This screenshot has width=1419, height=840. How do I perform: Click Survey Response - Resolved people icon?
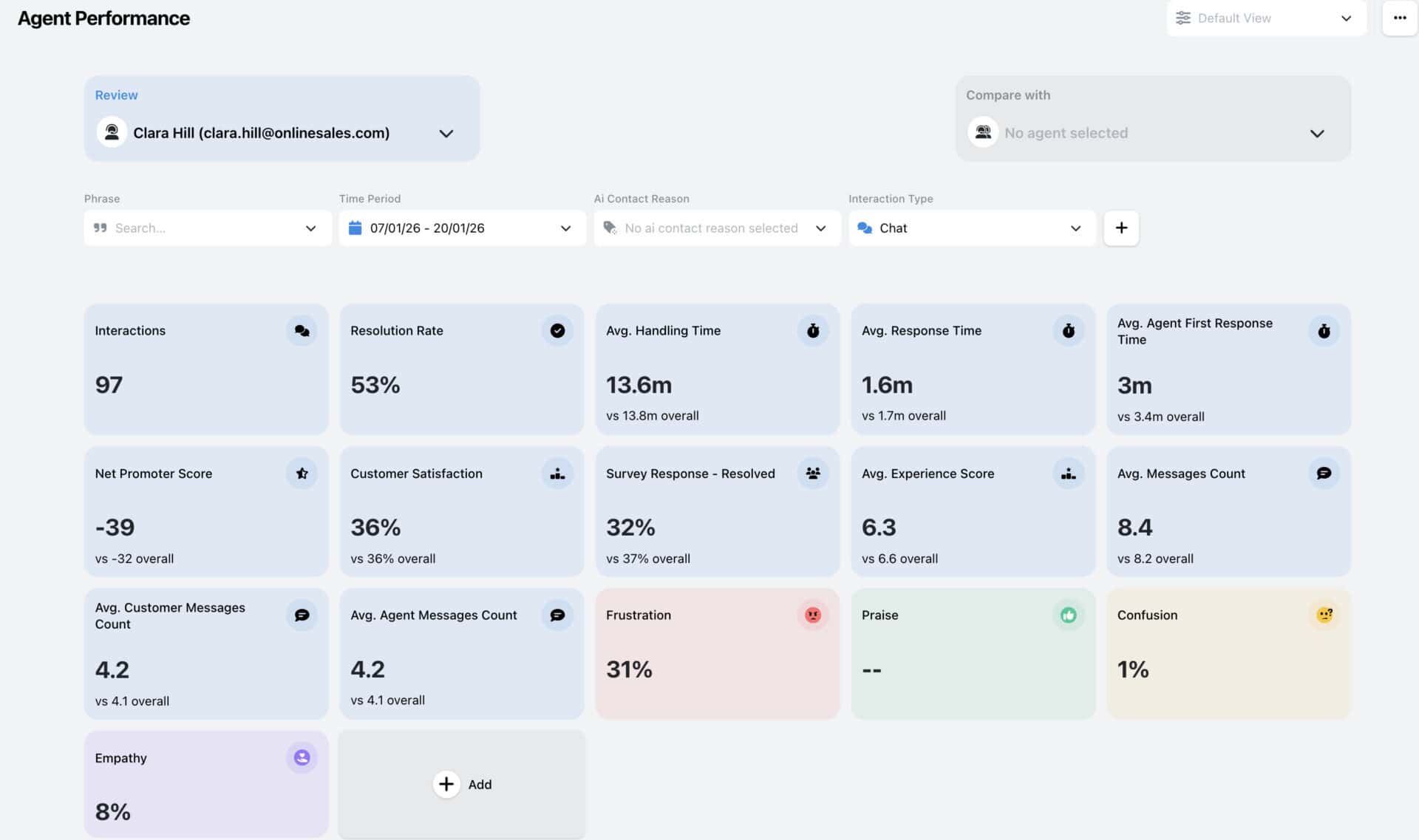click(x=813, y=473)
